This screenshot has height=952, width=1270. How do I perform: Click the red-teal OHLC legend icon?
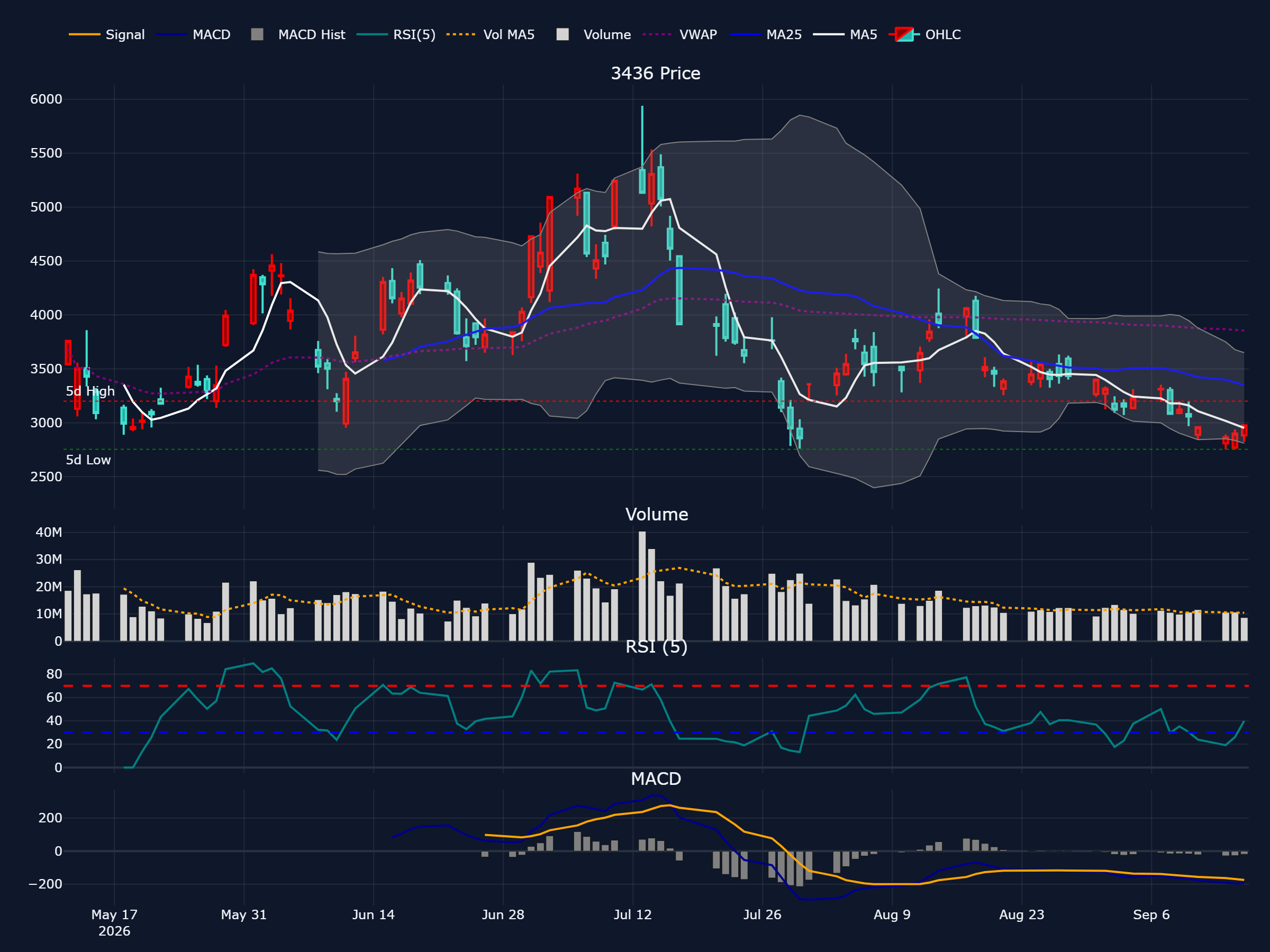coord(904,34)
